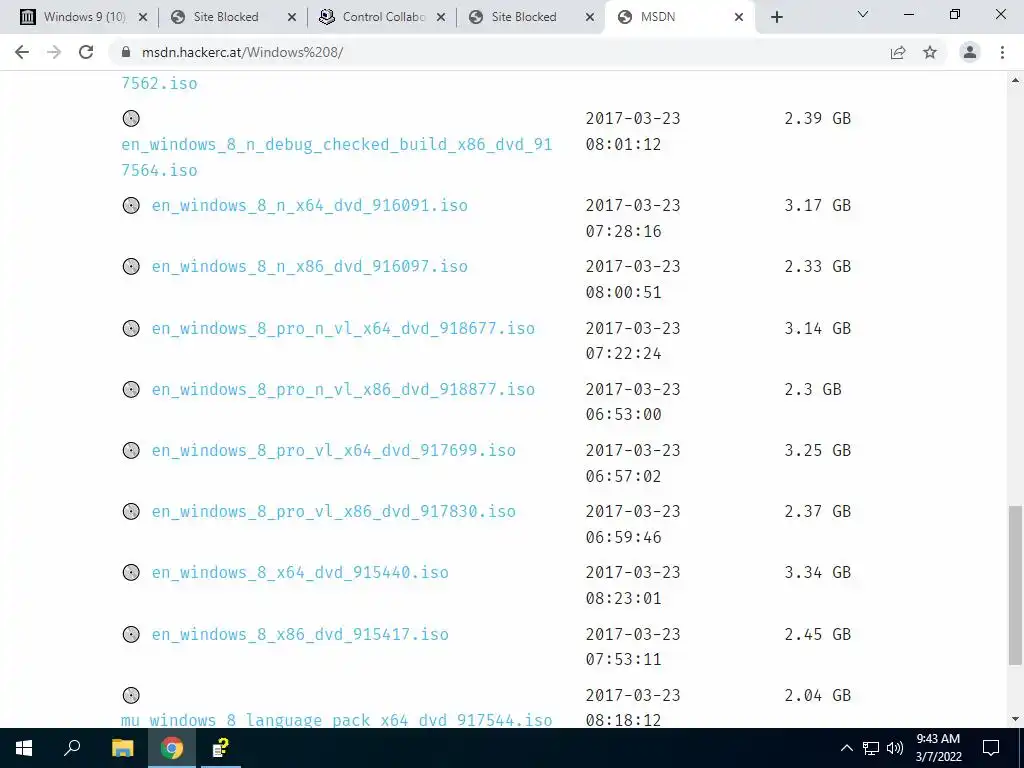Click the scrollbar up arrow

tap(1015, 80)
